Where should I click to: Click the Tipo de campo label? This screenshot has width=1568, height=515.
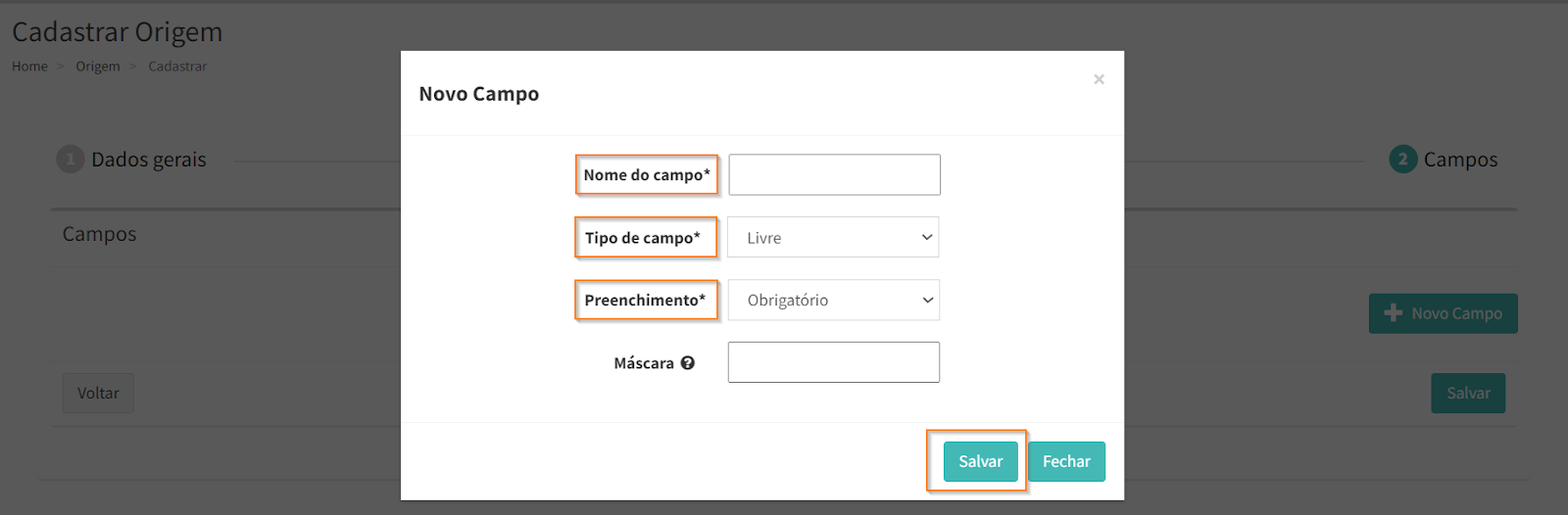point(643,238)
